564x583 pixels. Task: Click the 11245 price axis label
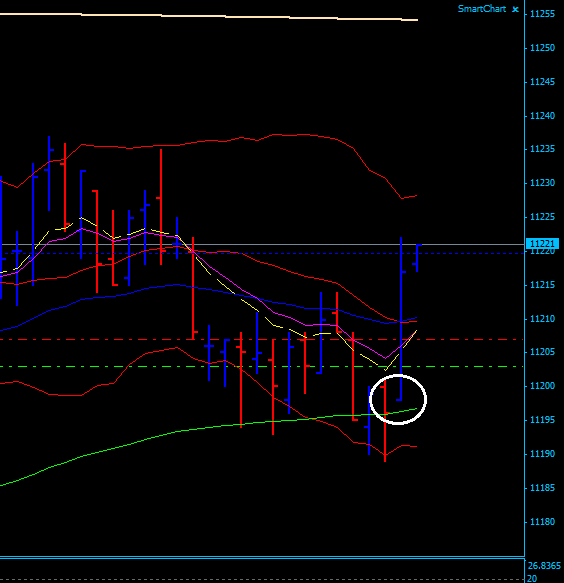[542, 82]
